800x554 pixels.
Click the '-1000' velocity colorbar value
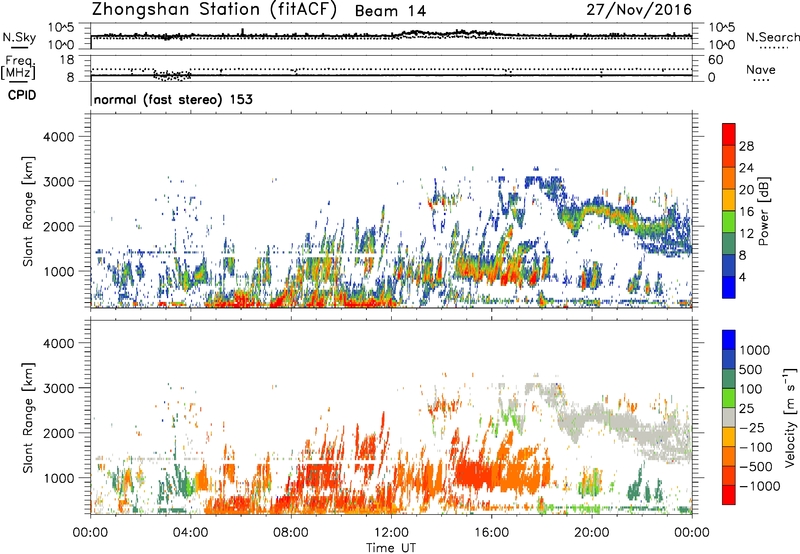pyautogui.click(x=760, y=486)
